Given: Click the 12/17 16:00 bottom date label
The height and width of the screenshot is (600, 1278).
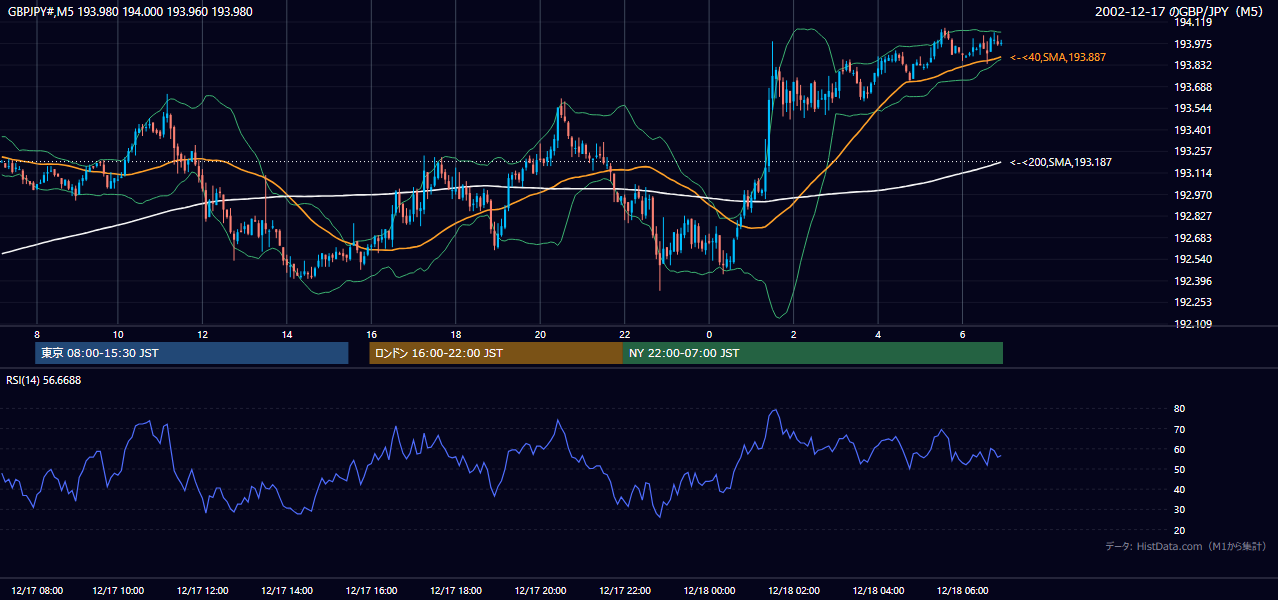Looking at the screenshot, I should click(371, 590).
